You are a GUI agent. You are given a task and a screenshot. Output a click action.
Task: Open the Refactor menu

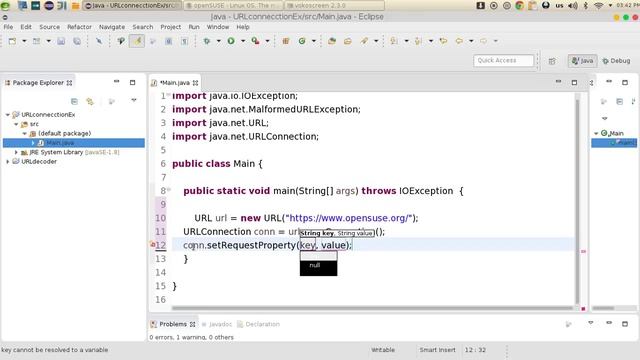(79, 27)
